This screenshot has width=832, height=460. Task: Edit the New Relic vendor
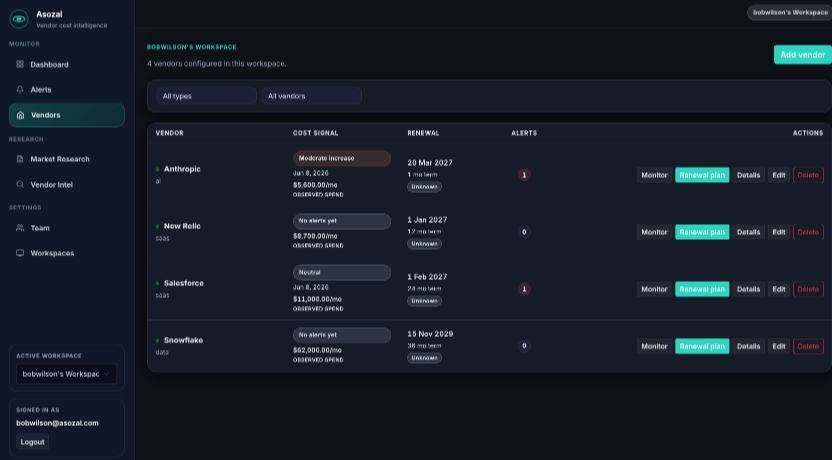[x=778, y=232]
